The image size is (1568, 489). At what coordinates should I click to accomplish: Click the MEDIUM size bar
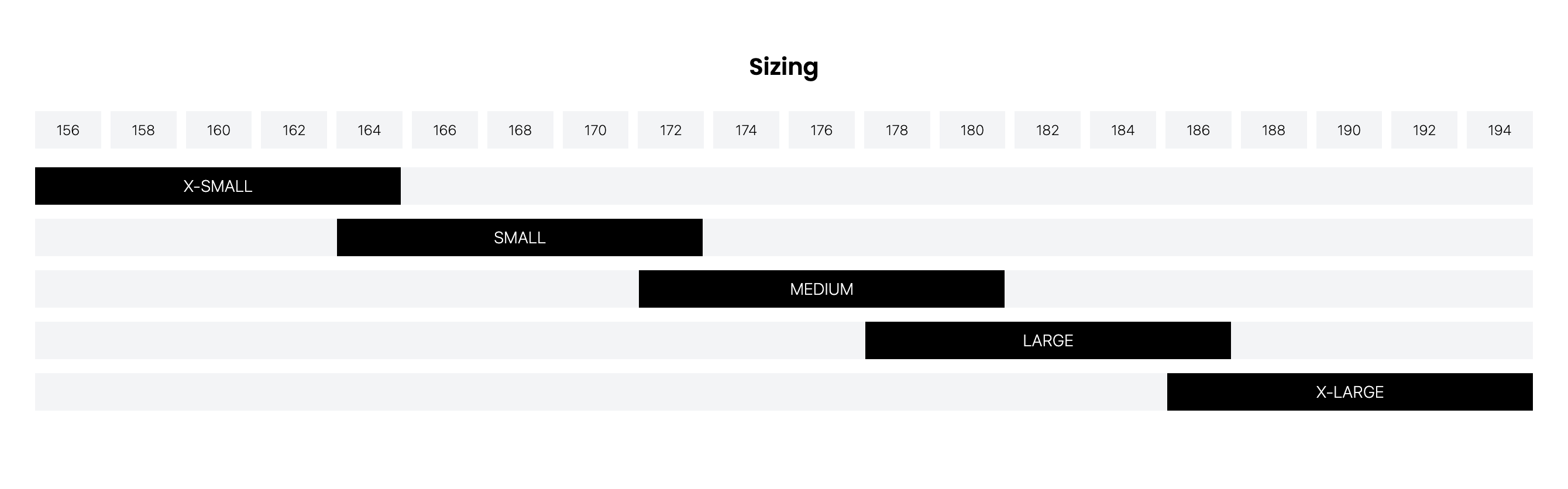tap(821, 289)
